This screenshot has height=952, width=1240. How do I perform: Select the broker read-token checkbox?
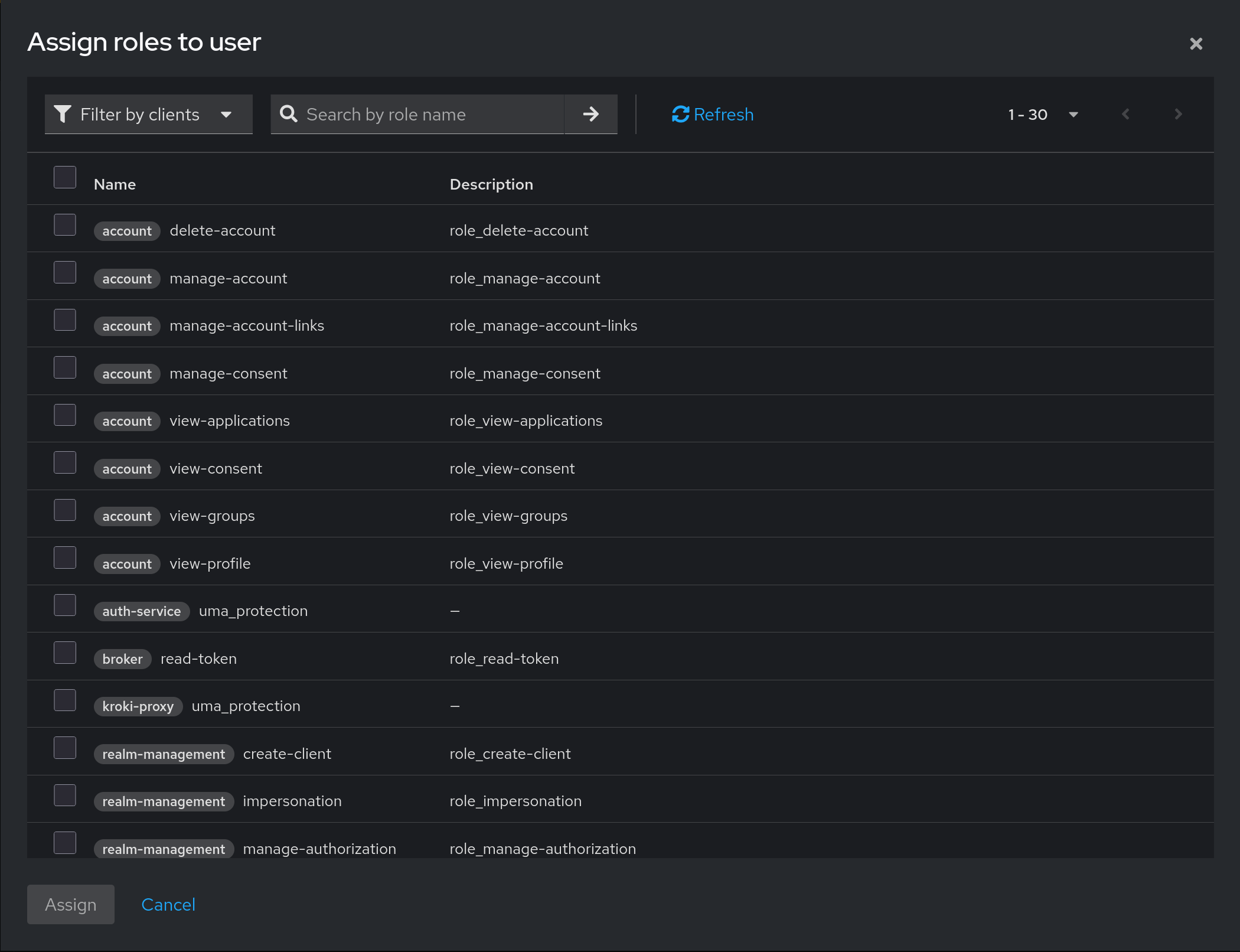(65, 653)
